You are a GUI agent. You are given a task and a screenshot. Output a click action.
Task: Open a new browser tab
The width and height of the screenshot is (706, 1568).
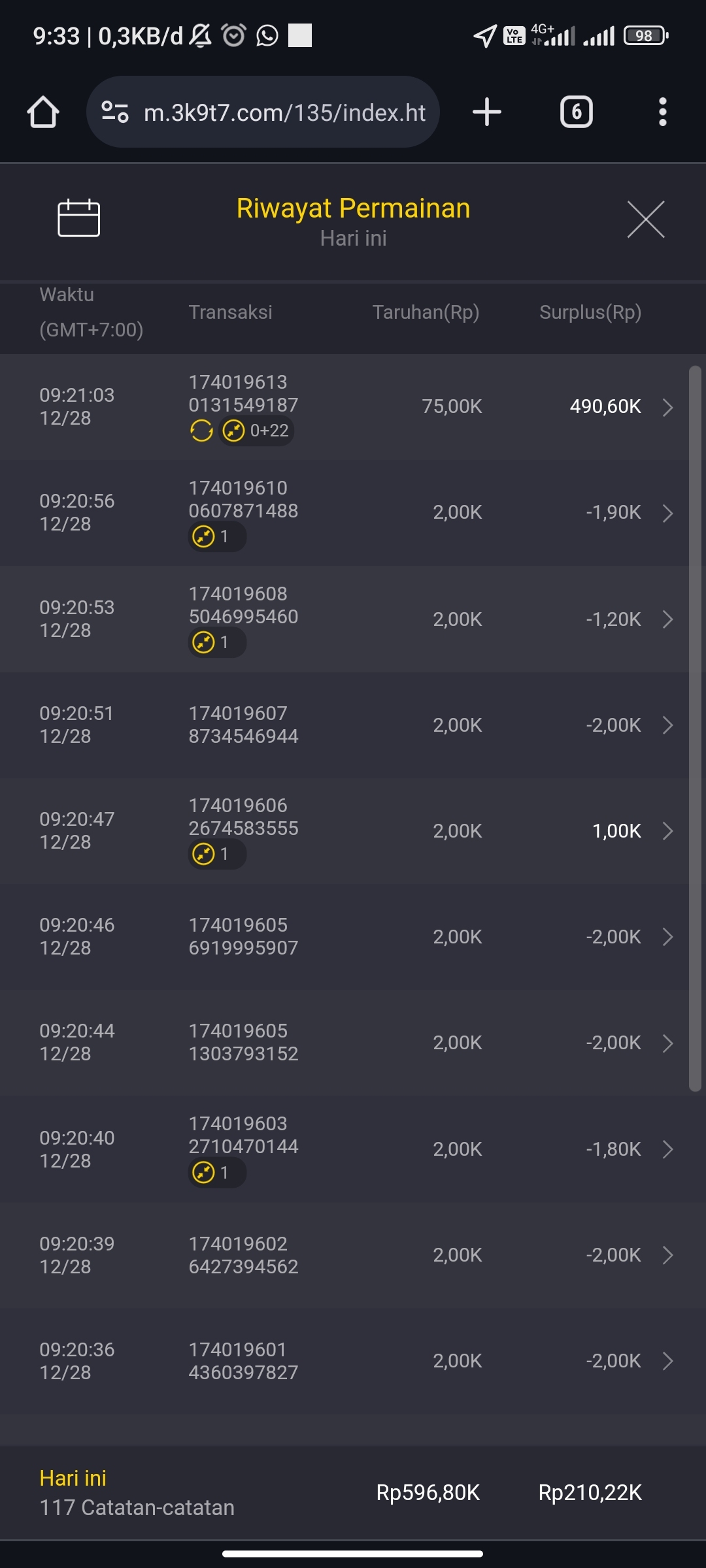click(x=487, y=112)
